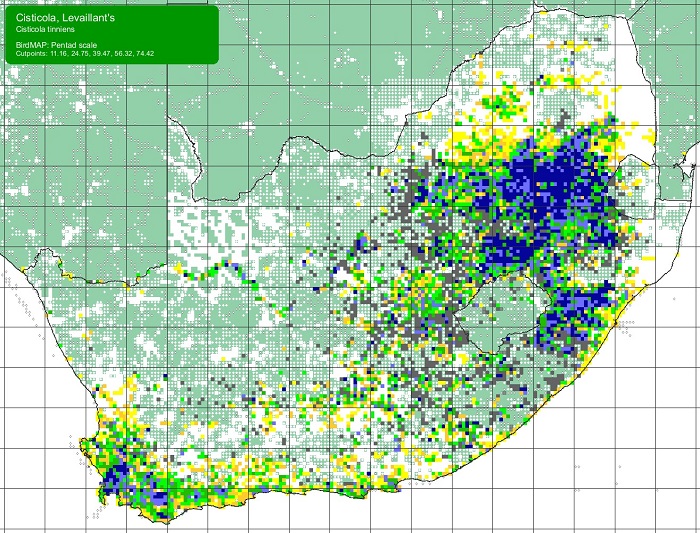Select the "BirdMAP: Pentad scale" label
Screen dimensions: 700x533
61,45
